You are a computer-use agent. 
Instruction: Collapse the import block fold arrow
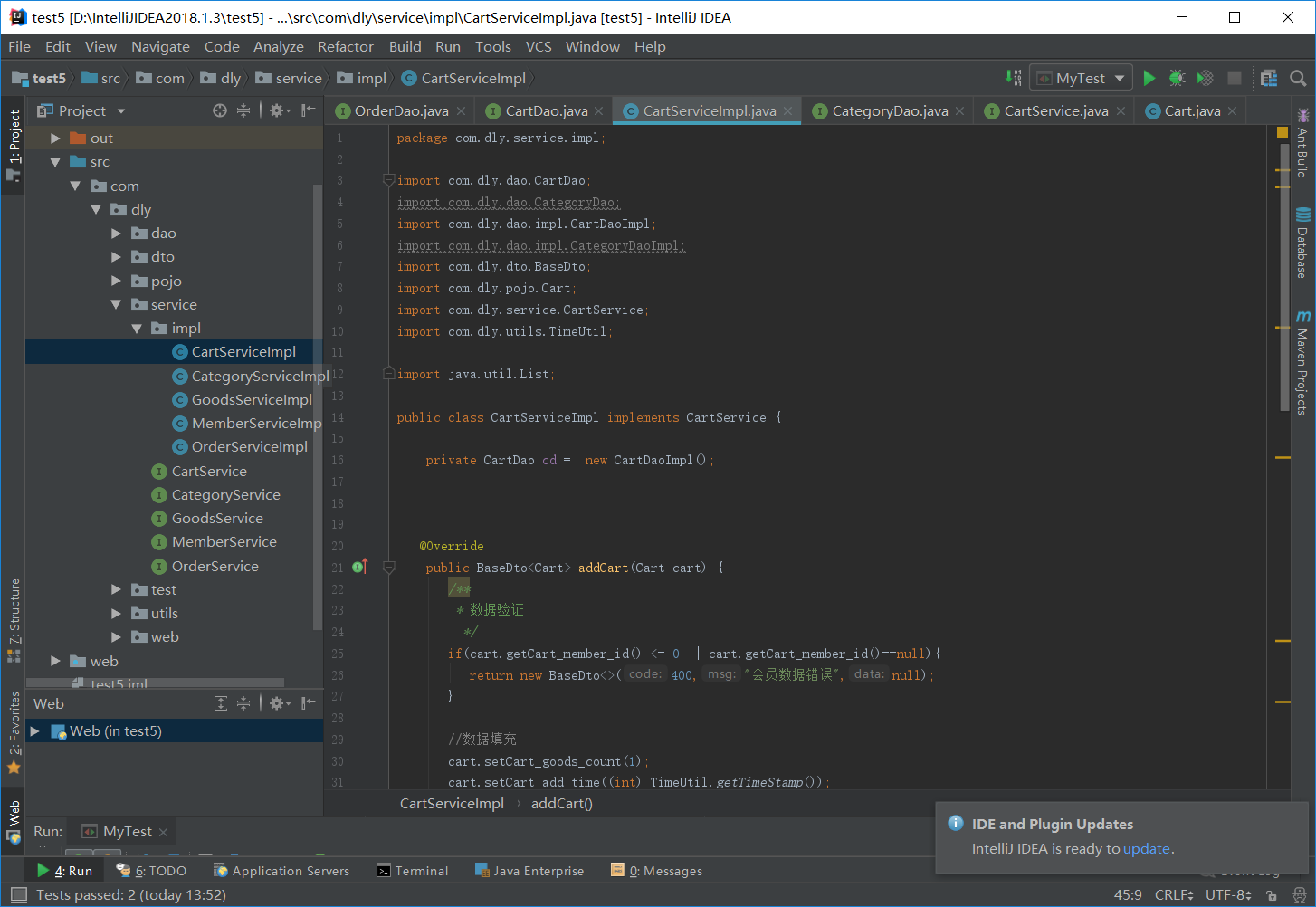click(388, 179)
